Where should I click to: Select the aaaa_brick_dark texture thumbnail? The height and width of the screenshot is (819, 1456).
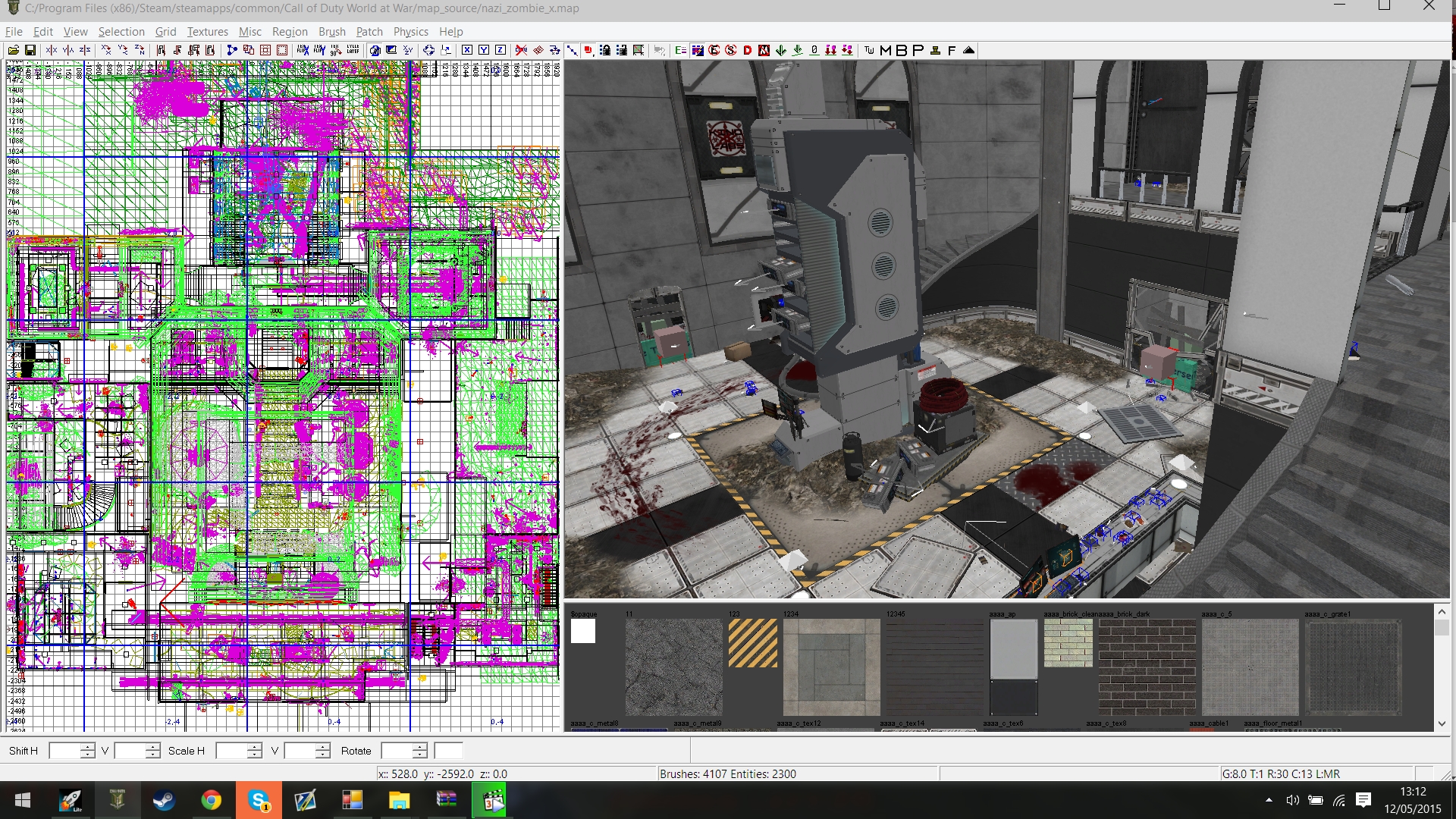pos(1147,667)
